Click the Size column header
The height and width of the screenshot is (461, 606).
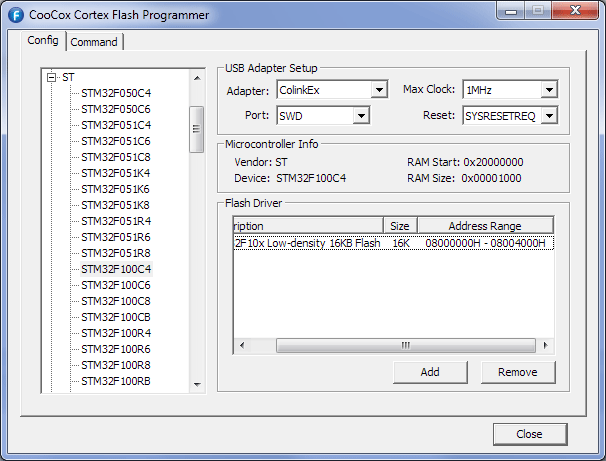[400, 226]
